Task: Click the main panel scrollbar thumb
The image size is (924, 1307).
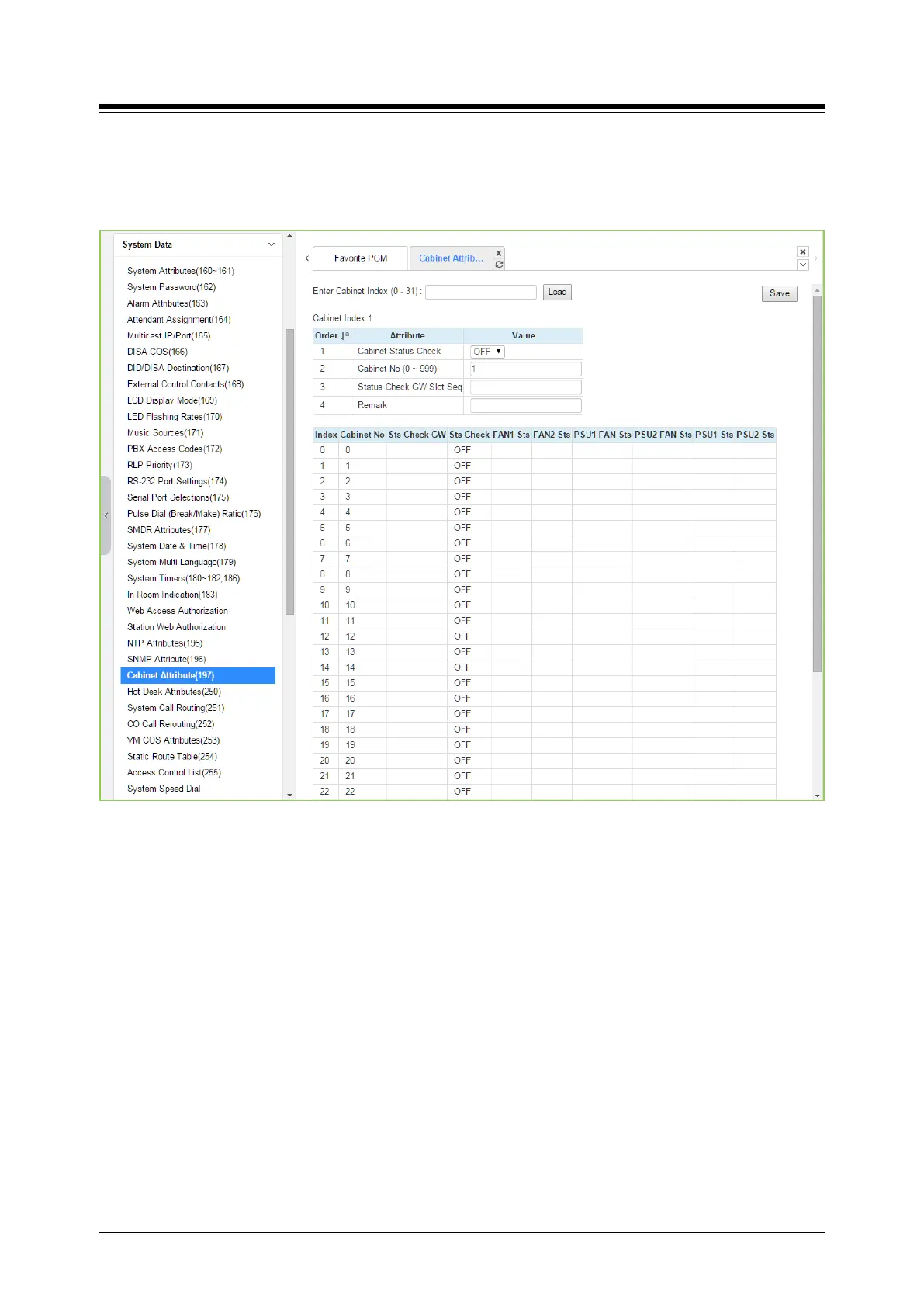Action: [817, 484]
